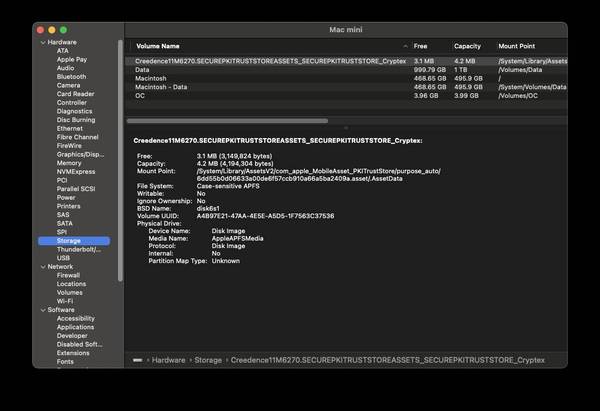This screenshot has height=411, width=600.
Task: Collapse the Network section chevron
Action: click(x=43, y=267)
